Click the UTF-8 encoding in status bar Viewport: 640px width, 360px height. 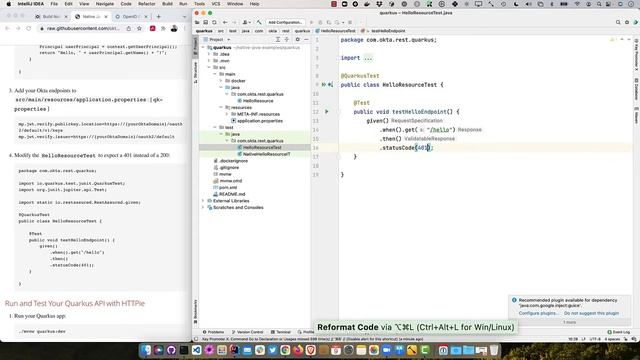pos(595,339)
